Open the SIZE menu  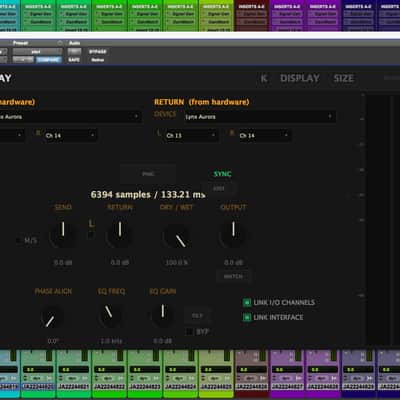click(x=344, y=78)
